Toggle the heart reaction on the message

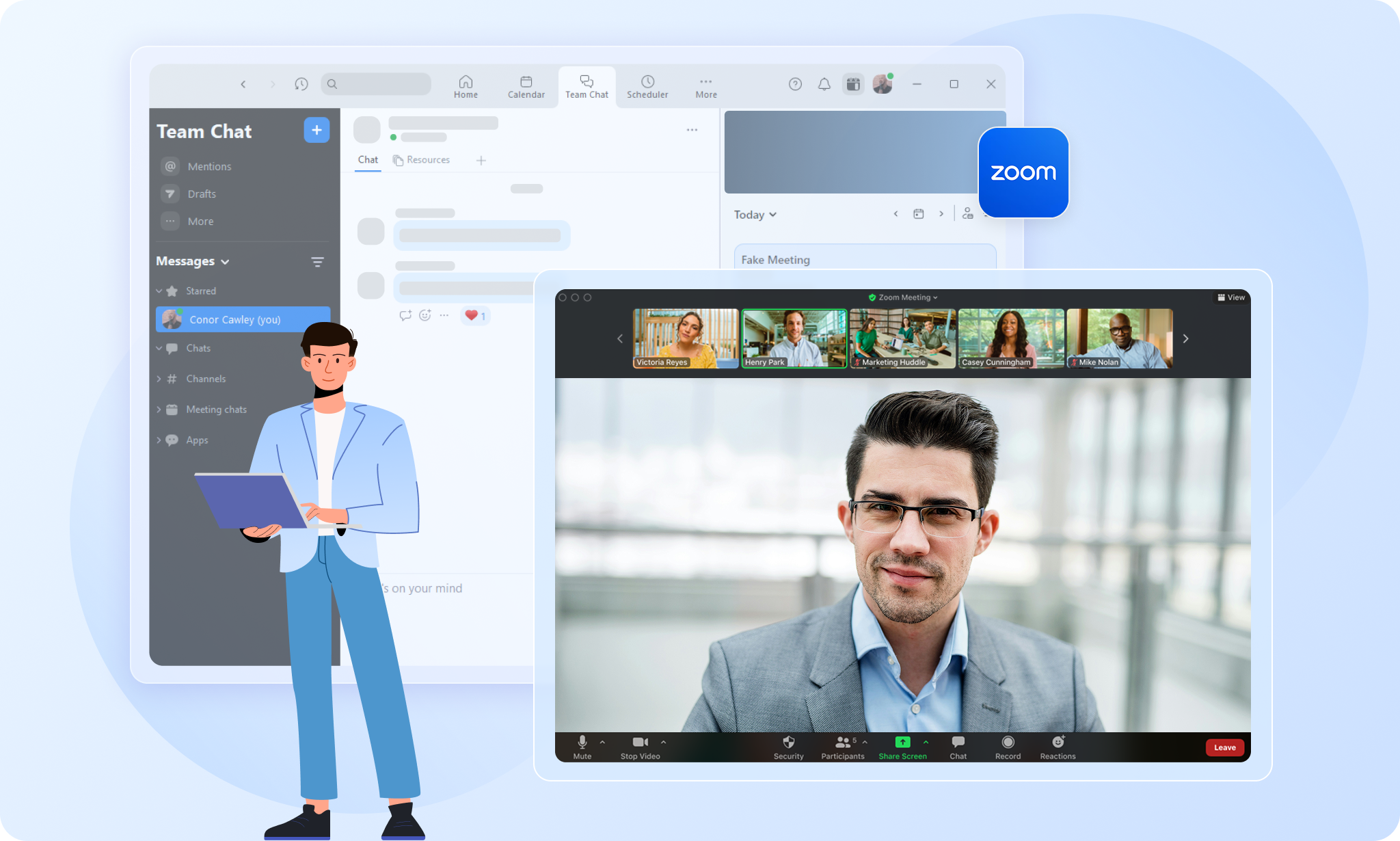click(x=475, y=315)
